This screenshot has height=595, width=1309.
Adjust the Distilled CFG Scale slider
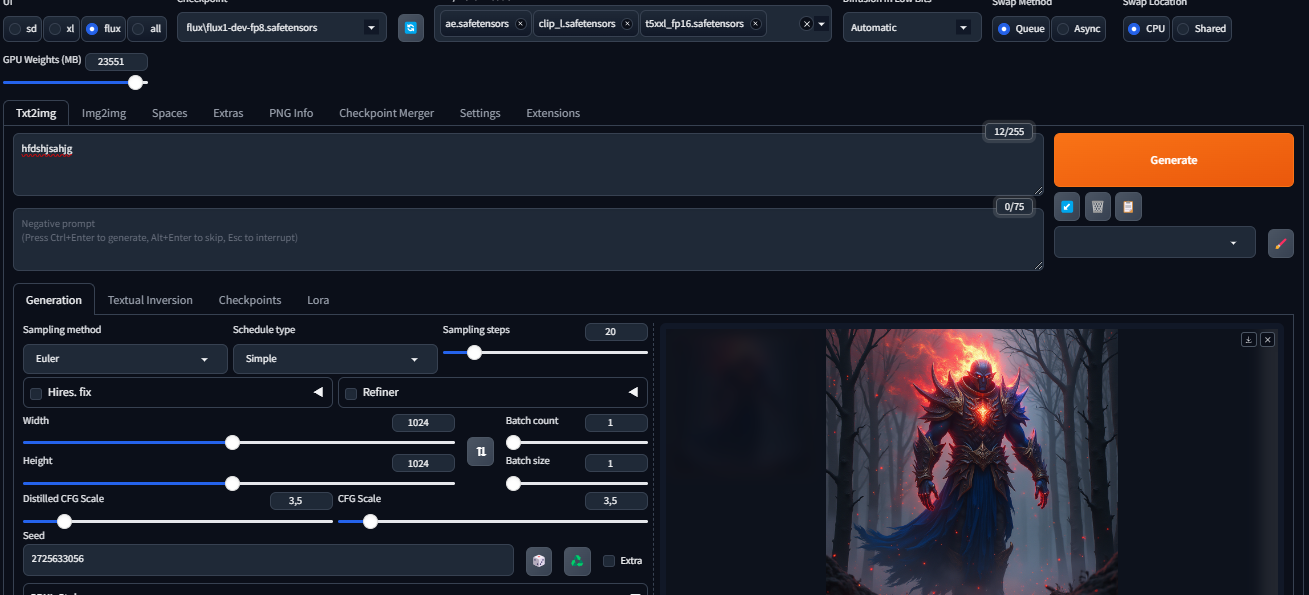tap(178, 521)
